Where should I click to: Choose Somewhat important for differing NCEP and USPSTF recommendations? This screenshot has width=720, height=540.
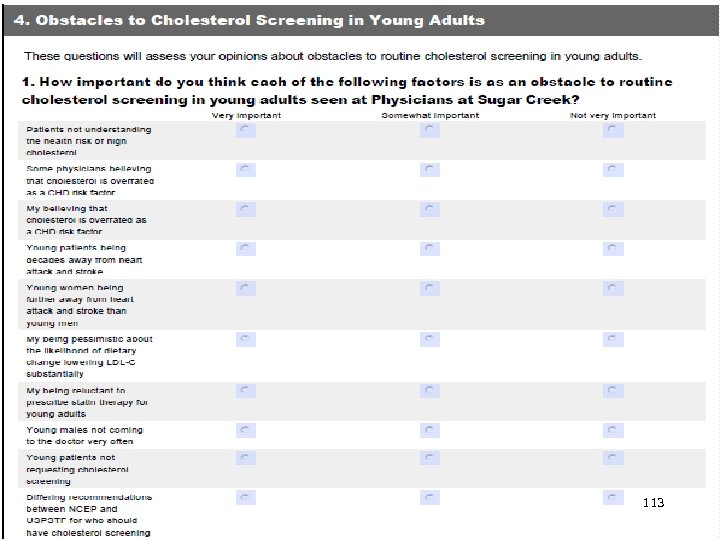(427, 497)
